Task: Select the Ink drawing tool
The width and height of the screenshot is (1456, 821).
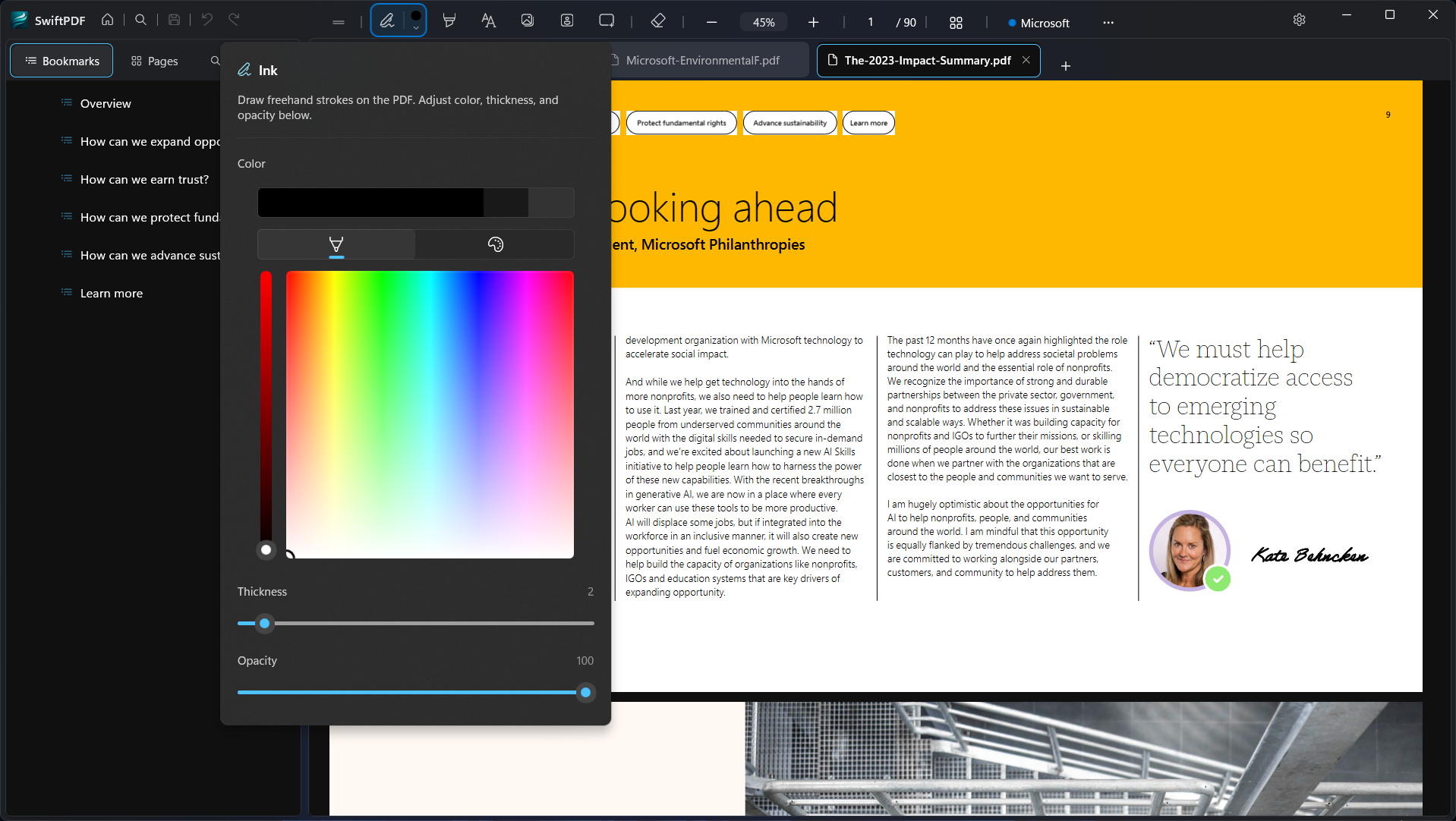Action: point(388,20)
